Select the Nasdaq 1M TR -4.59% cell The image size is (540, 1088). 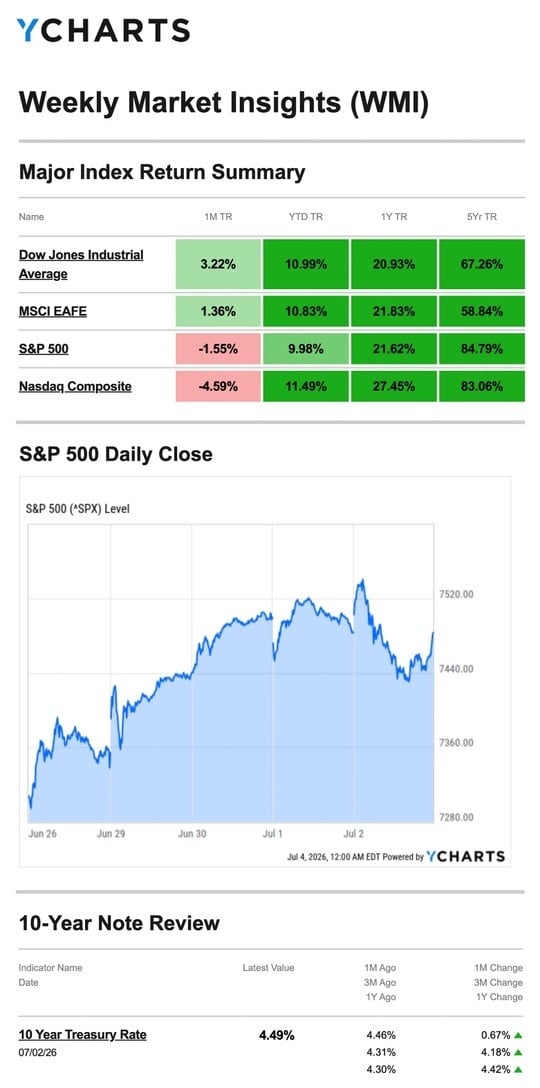coord(219,386)
